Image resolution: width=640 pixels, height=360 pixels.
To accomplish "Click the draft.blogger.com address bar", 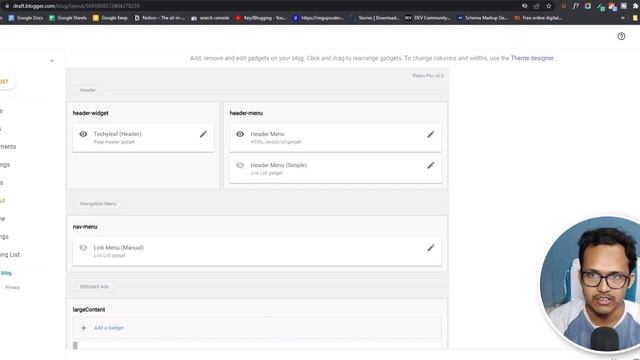I will point(76,6).
